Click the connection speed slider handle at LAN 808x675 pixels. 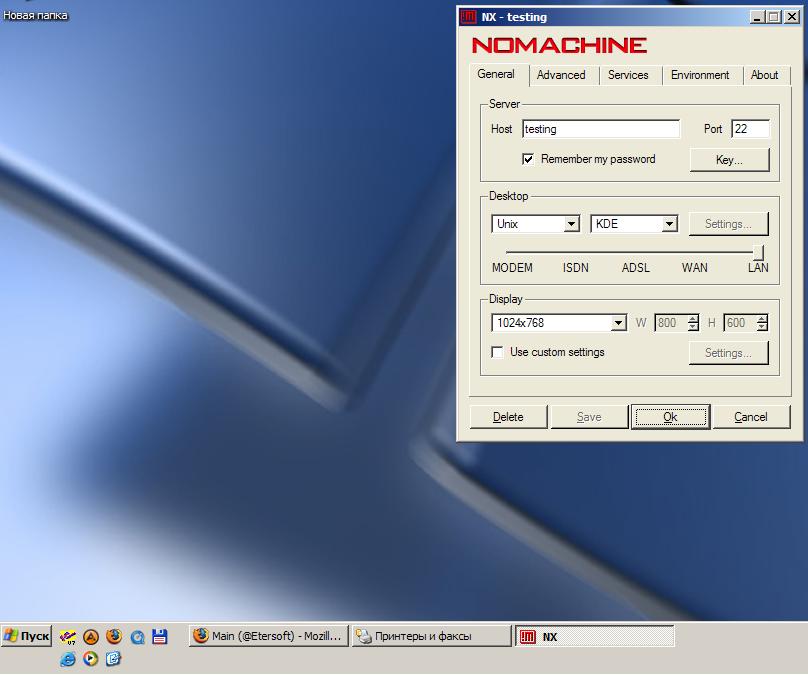[758, 252]
